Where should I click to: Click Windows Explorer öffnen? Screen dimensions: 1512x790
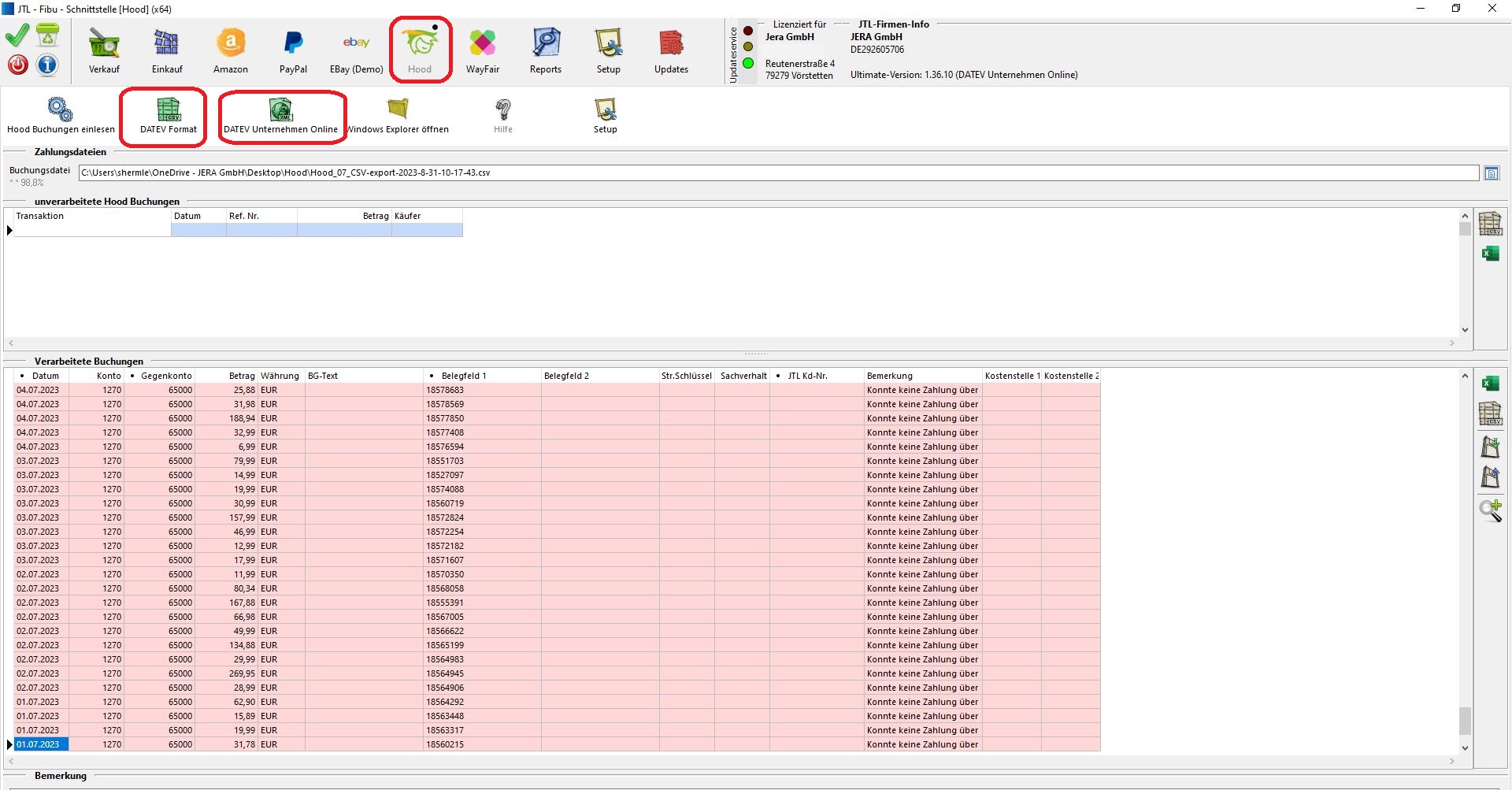[x=398, y=116]
